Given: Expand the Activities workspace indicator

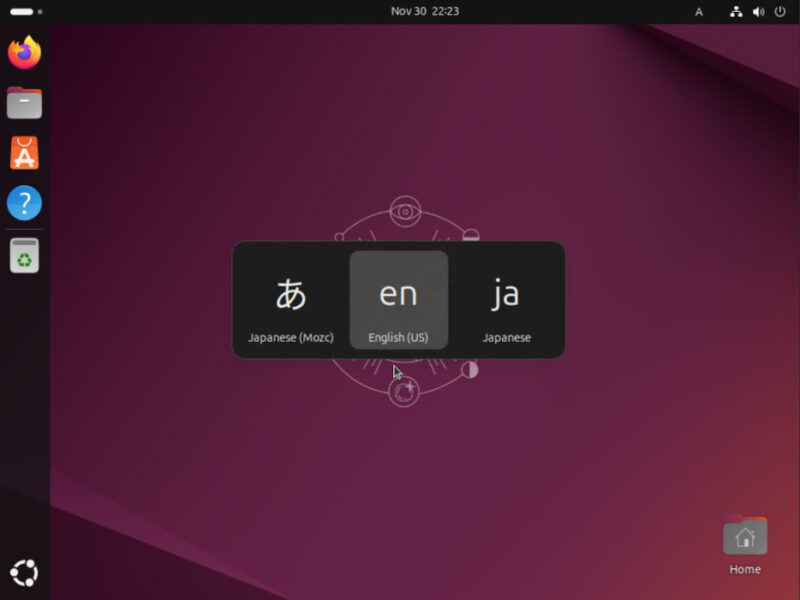Looking at the screenshot, I should [x=23, y=11].
